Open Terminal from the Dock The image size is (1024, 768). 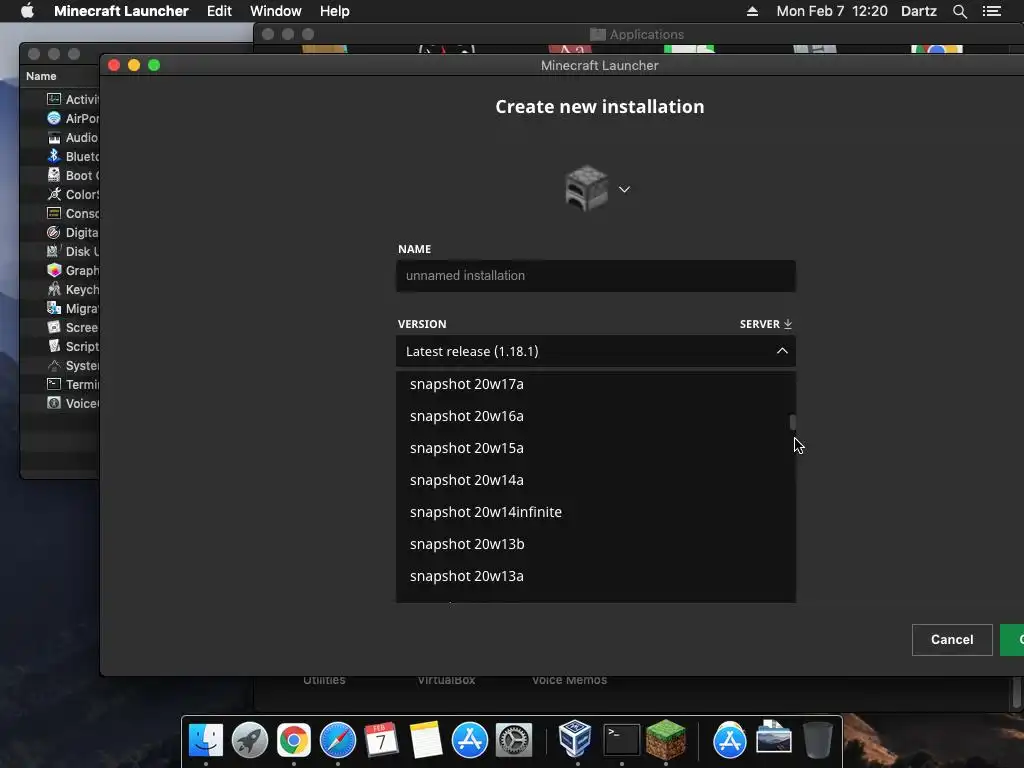point(621,740)
